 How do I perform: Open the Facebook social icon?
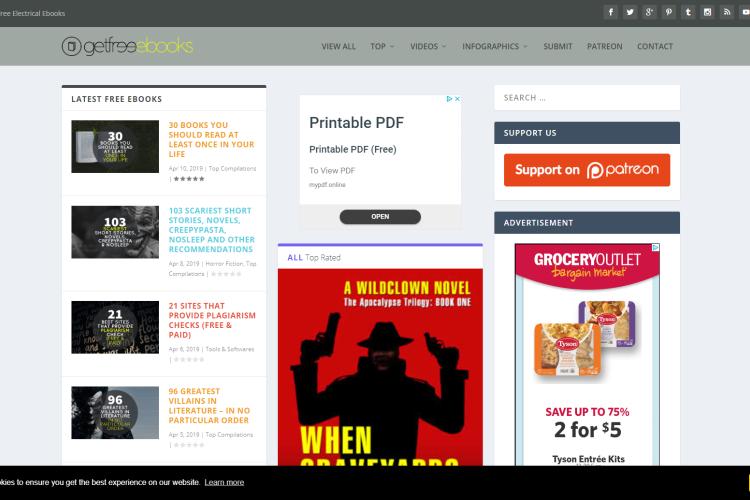coord(611,12)
